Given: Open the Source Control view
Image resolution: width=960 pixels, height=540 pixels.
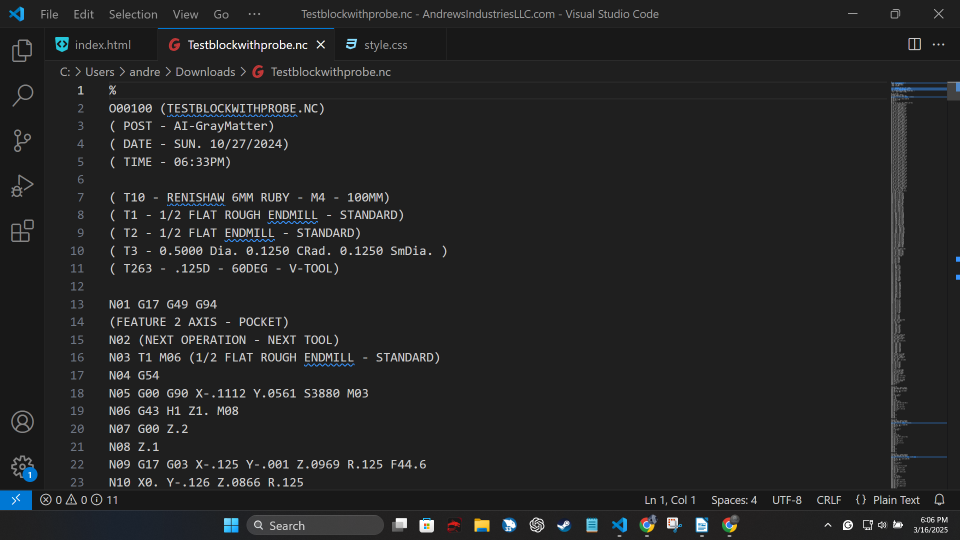Looking at the screenshot, I should coord(22,141).
